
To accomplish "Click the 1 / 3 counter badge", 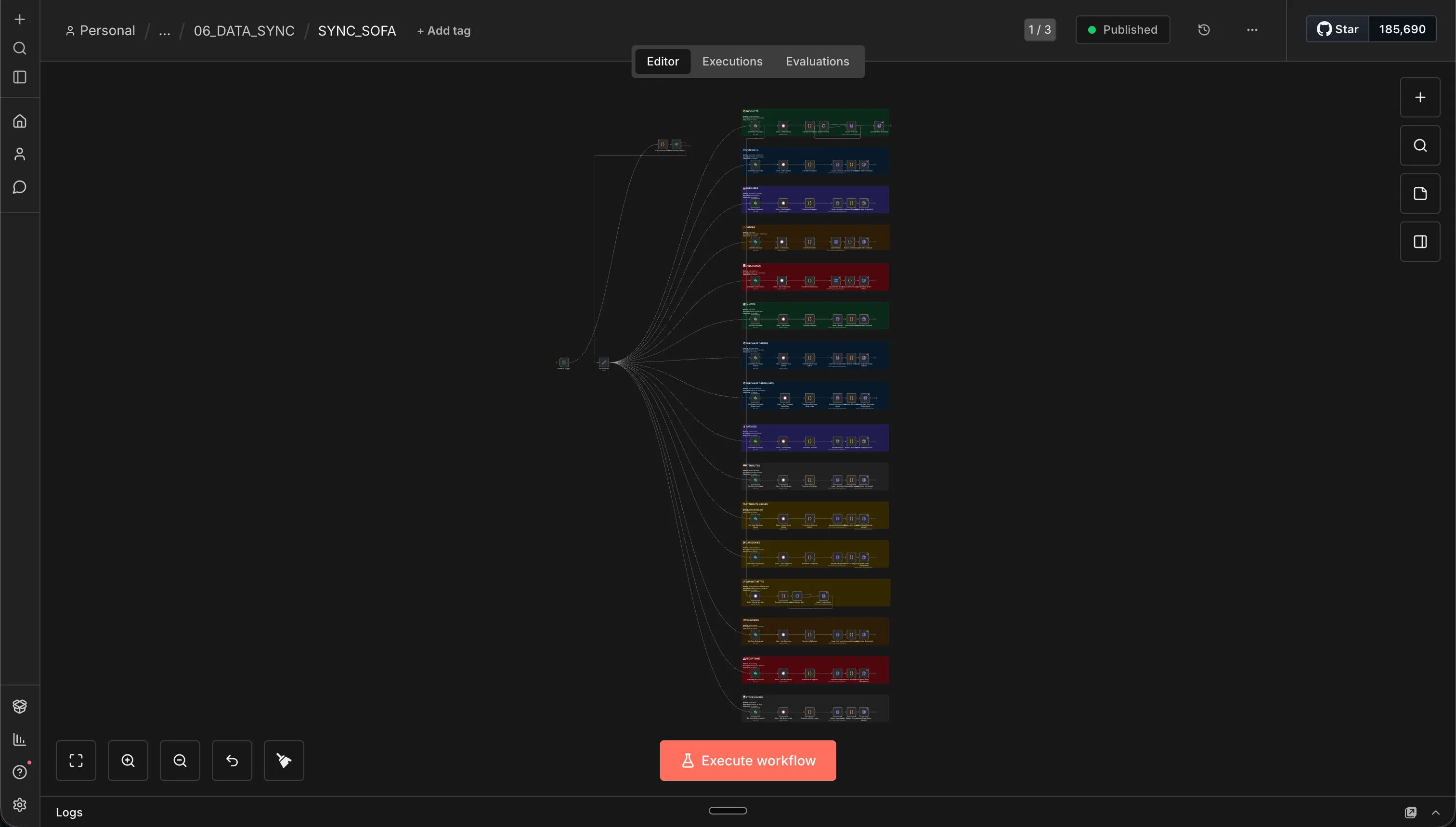I will [x=1040, y=29].
